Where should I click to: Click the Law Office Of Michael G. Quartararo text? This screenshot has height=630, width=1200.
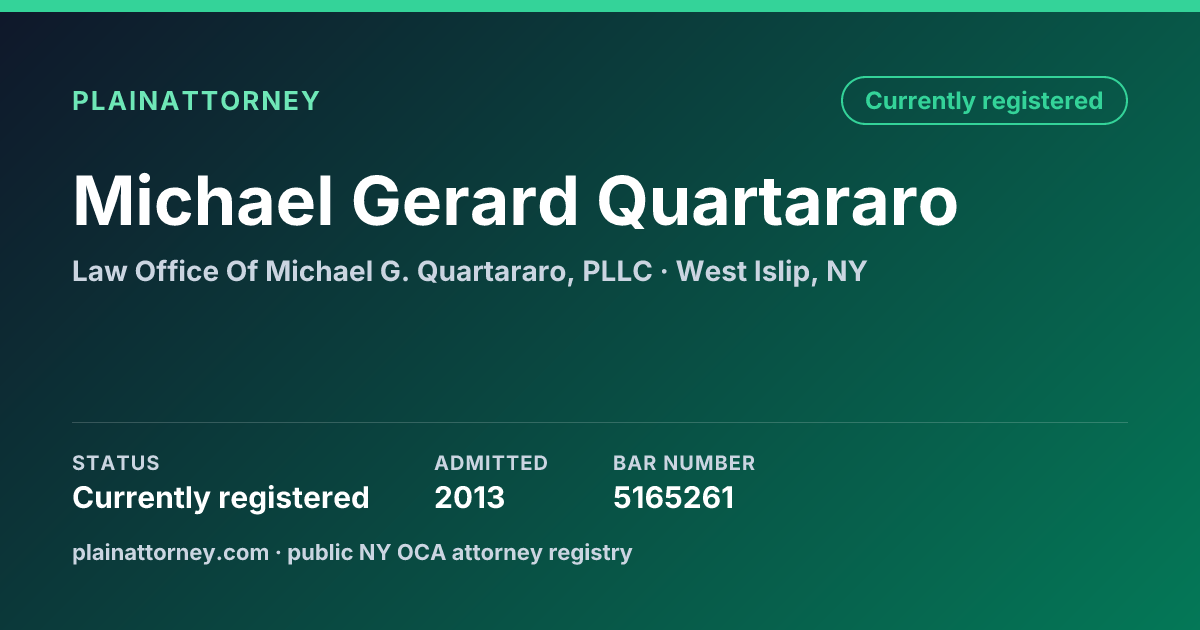[x=362, y=271]
